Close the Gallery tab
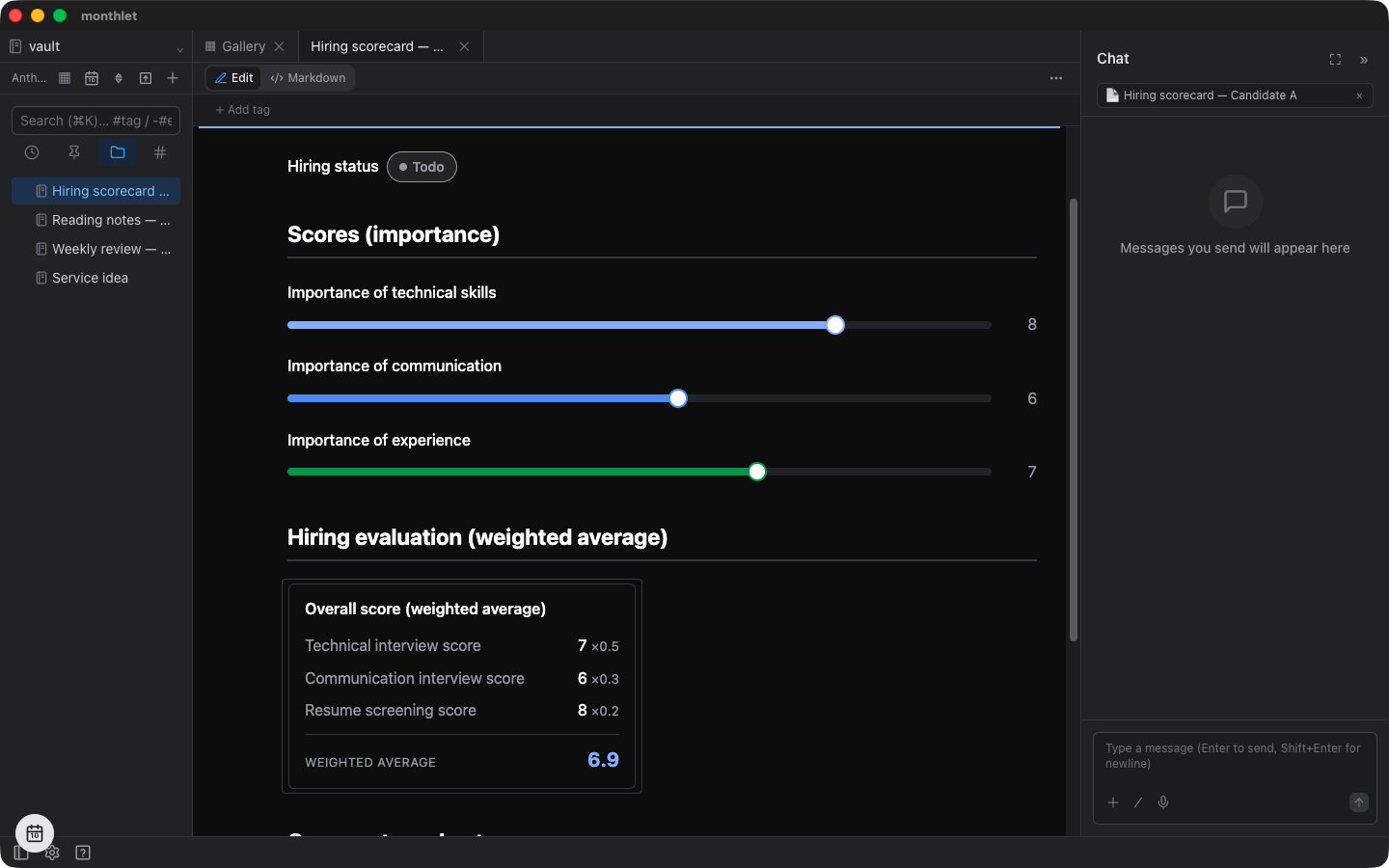The image size is (1389, 868). 279,46
